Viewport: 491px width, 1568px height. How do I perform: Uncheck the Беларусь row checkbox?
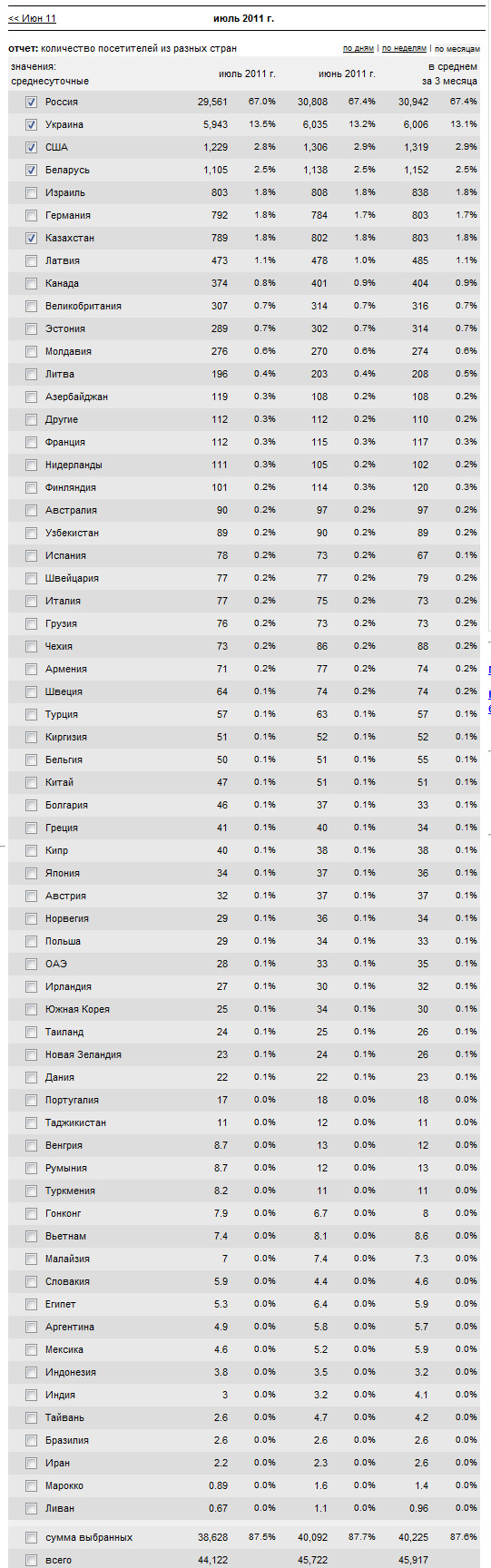pos(32,171)
